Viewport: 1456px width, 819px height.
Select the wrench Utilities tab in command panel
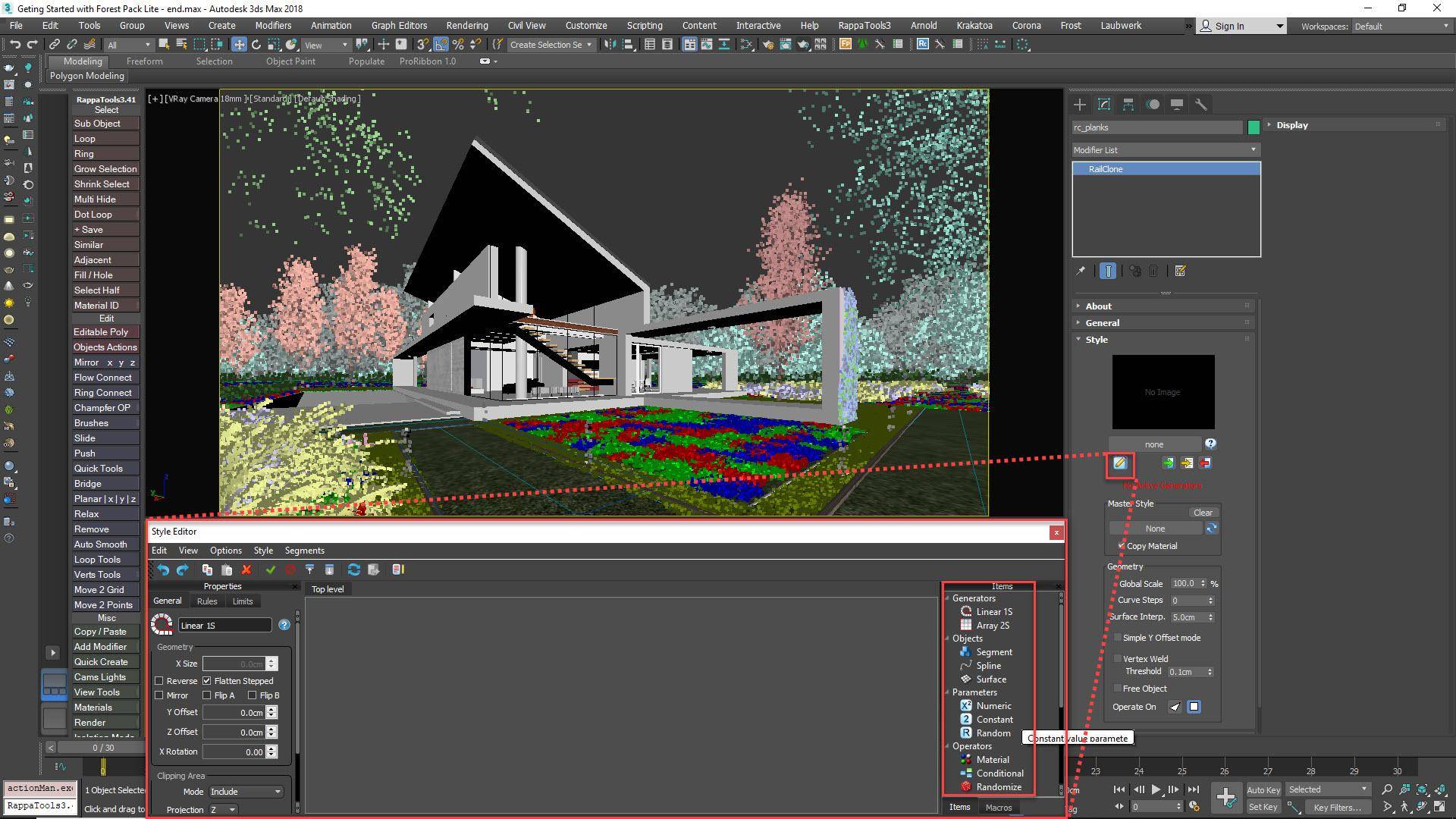pyautogui.click(x=1202, y=105)
